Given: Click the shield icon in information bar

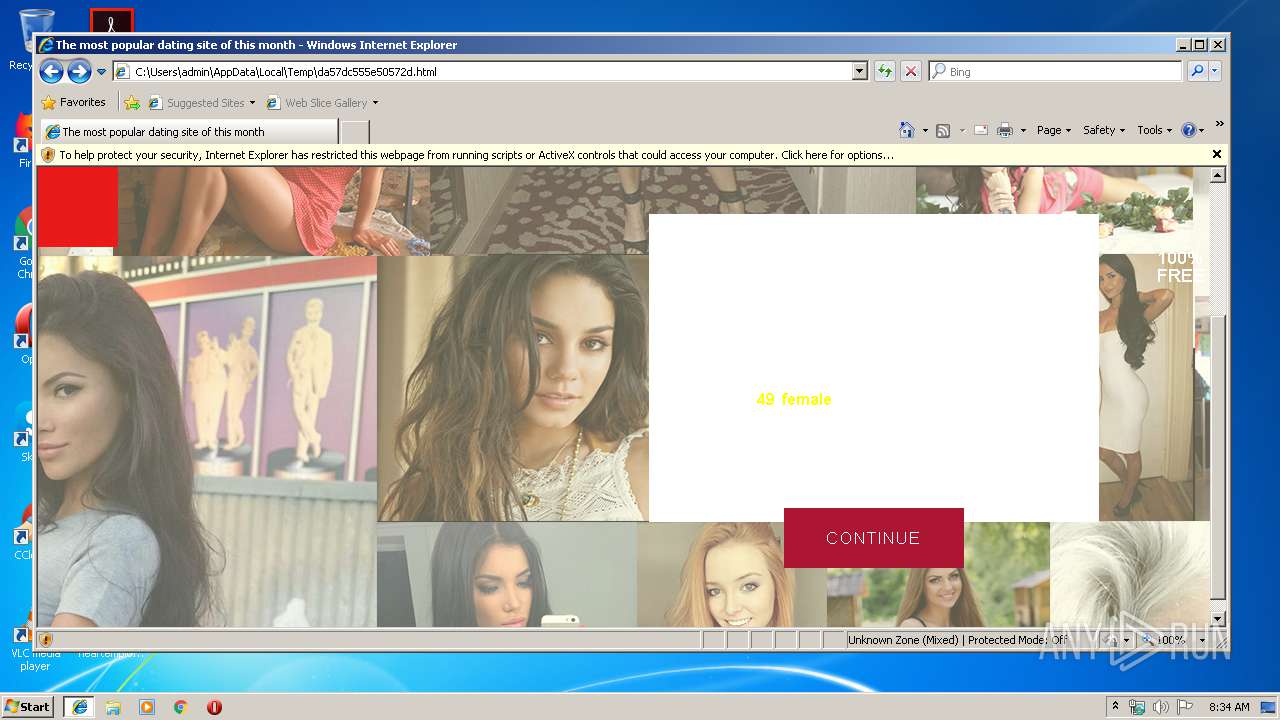Looking at the screenshot, I should (47, 155).
